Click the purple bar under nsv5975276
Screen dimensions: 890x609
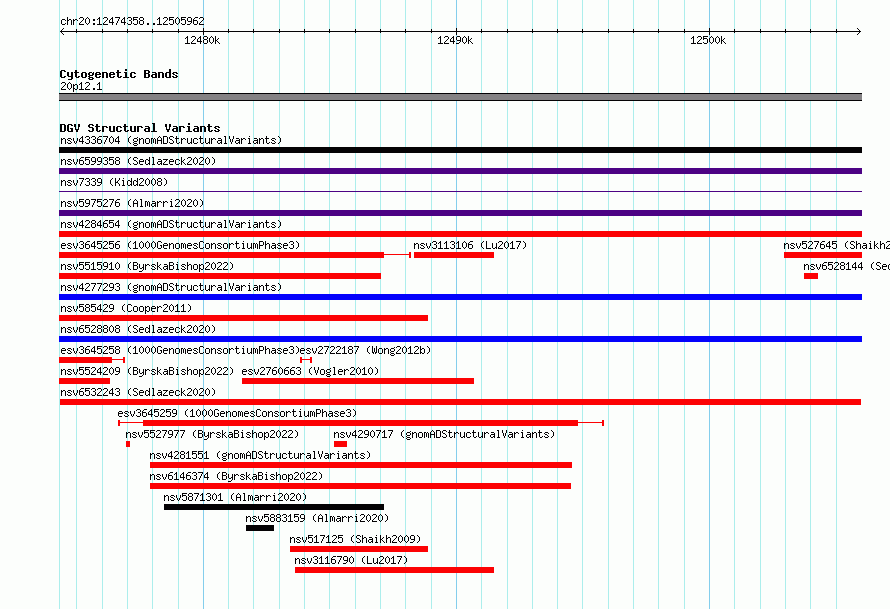[460, 213]
